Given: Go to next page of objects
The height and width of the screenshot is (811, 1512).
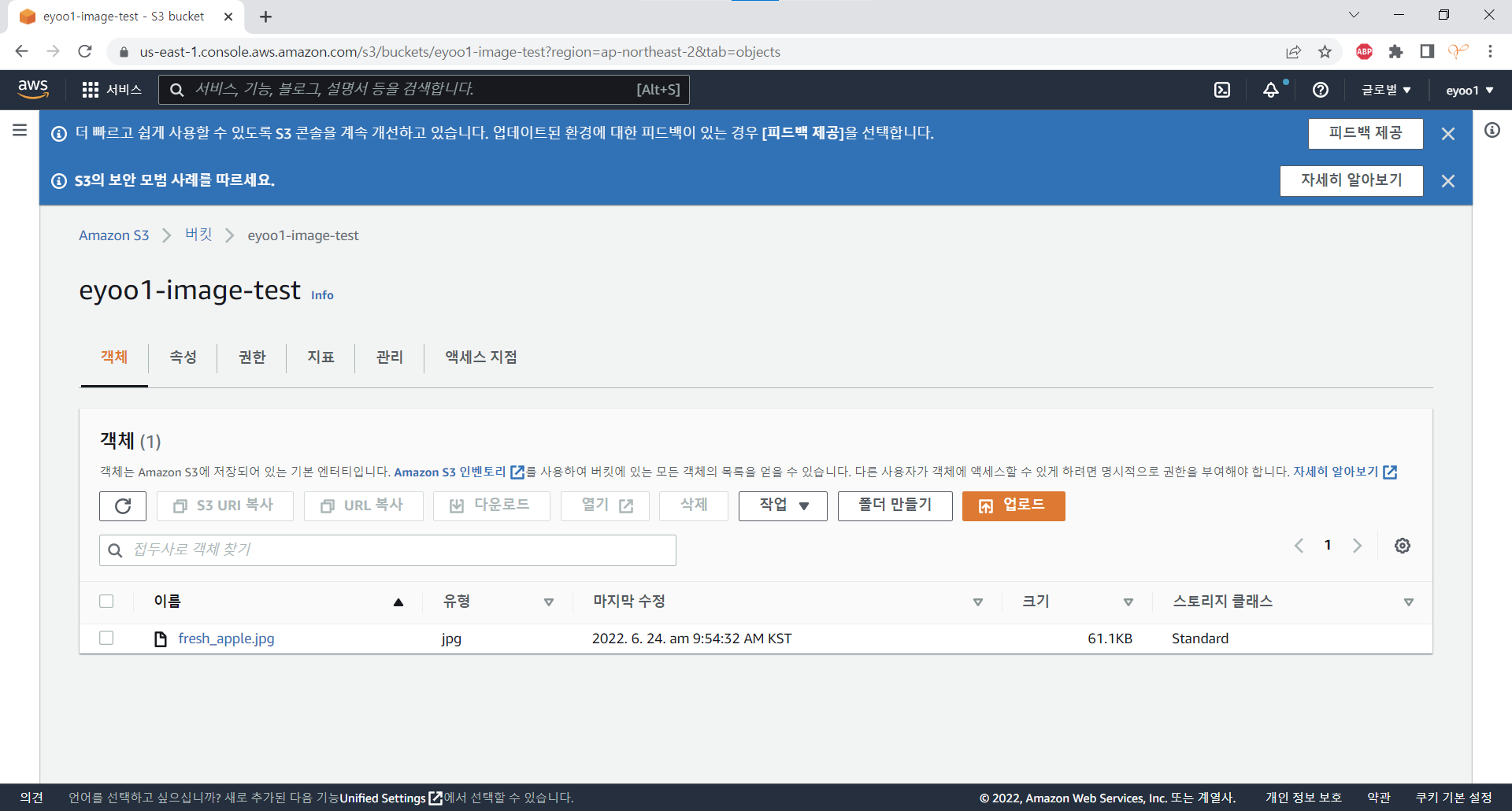Looking at the screenshot, I should (1357, 546).
